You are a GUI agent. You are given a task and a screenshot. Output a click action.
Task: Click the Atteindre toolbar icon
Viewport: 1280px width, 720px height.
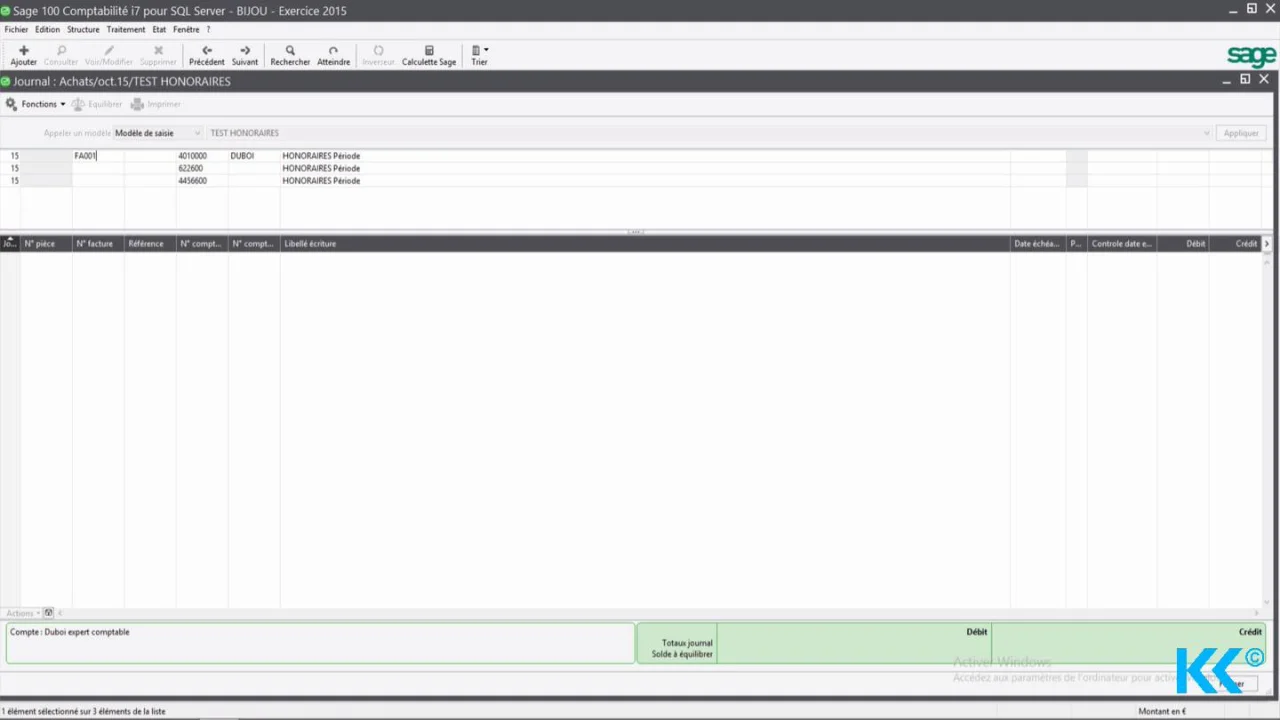click(333, 50)
